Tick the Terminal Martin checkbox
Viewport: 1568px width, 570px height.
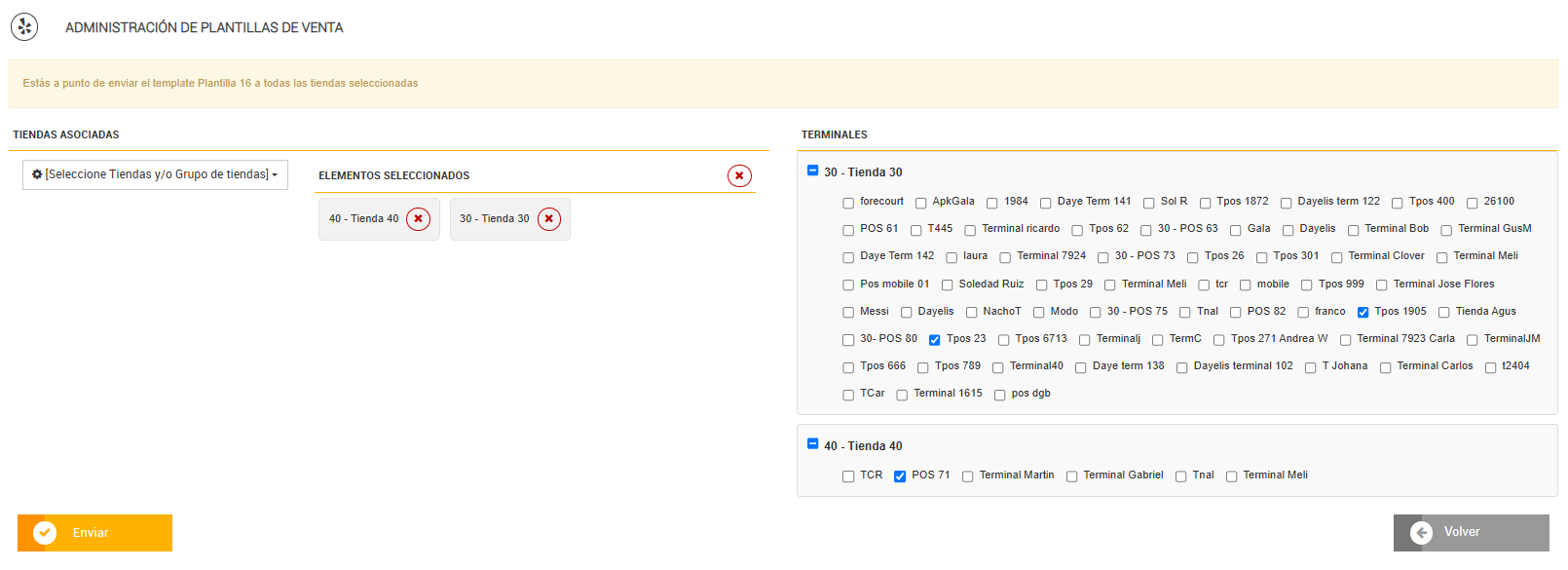tap(968, 476)
